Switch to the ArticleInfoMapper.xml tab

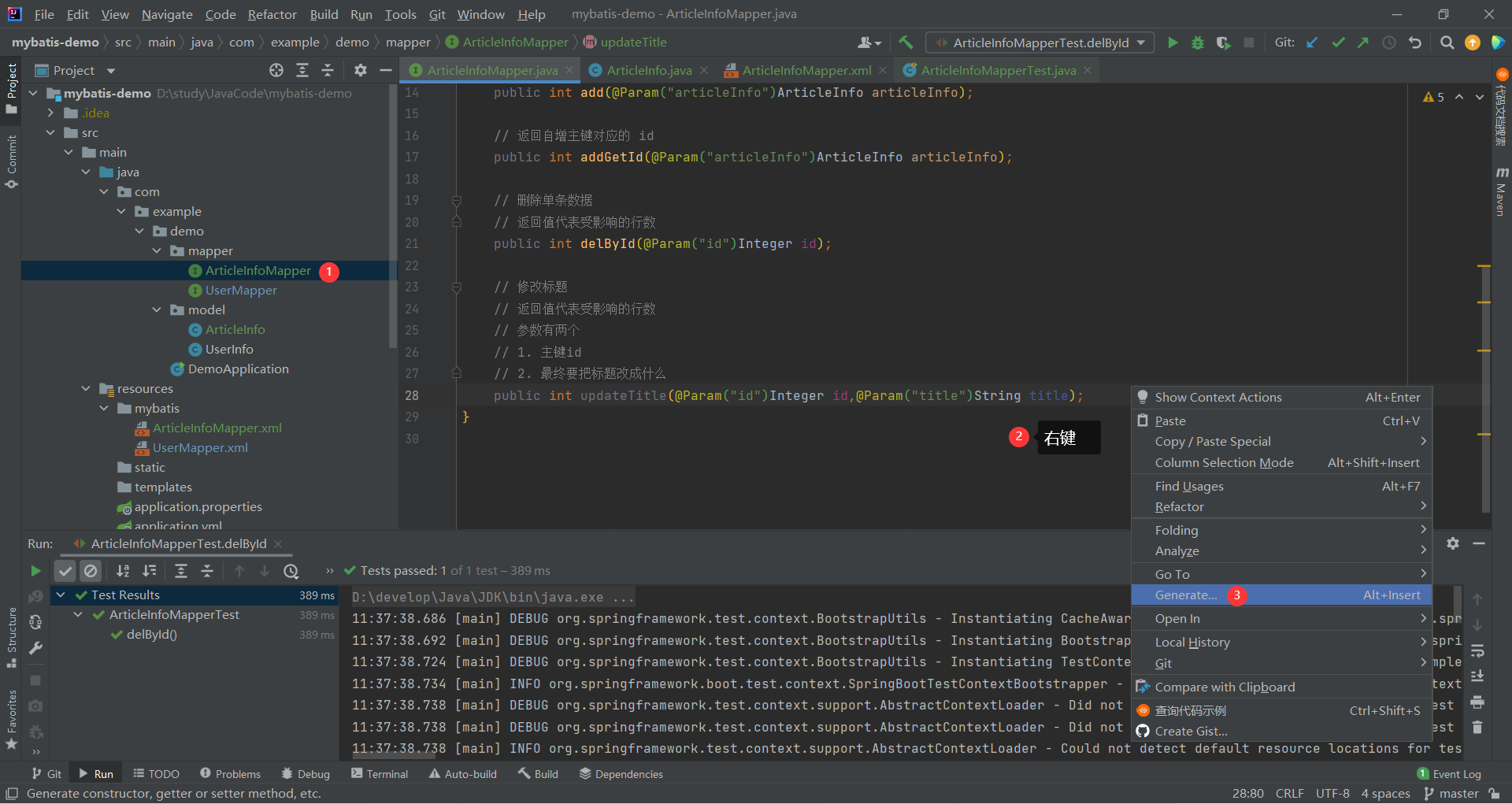point(806,70)
